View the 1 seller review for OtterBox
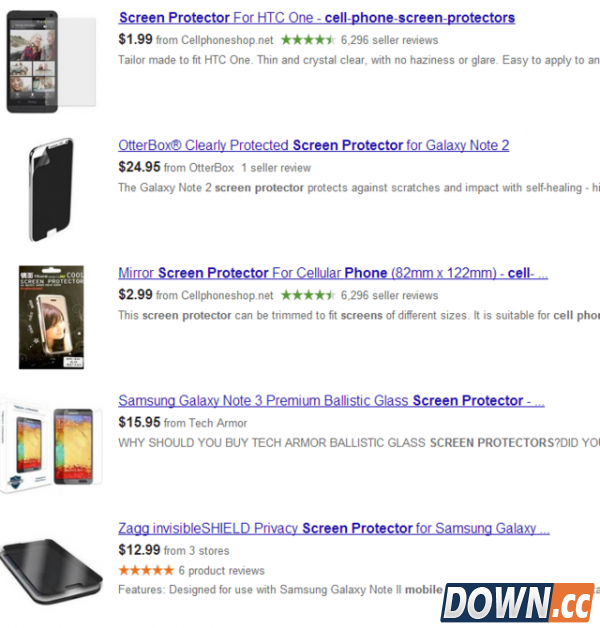600x628 pixels. [x=276, y=168]
